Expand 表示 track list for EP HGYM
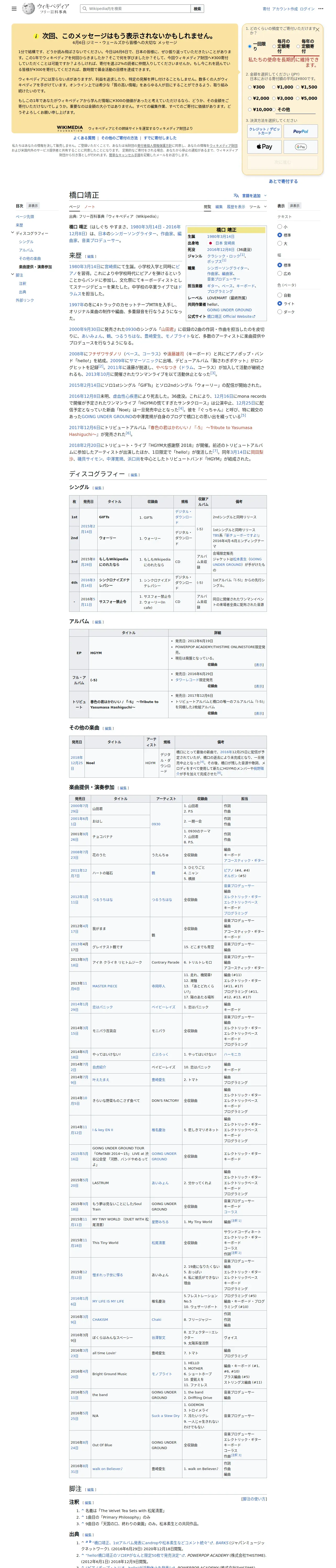Viewport: 336px width, 1568px height. pos(259,665)
